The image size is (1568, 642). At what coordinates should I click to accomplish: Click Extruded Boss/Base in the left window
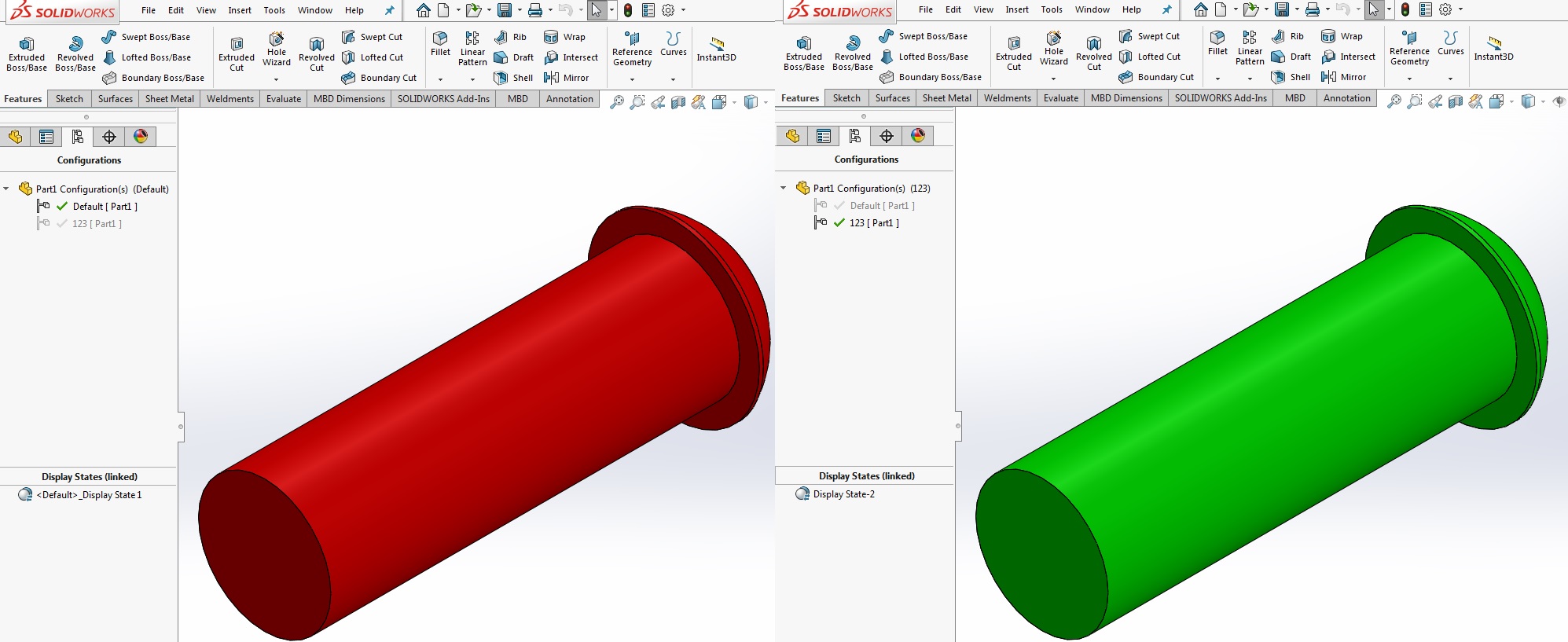tap(27, 53)
